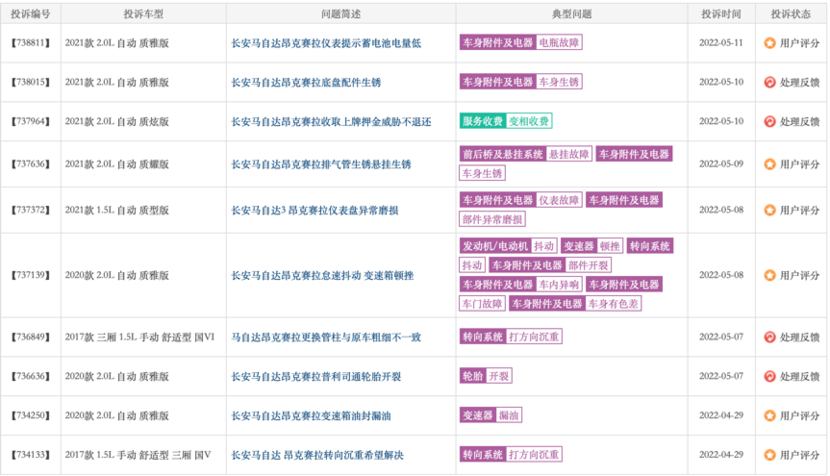Image resolution: width=830 pixels, height=476 pixels.
Task: Click the 投诉车型 column header
Action: 143,14
